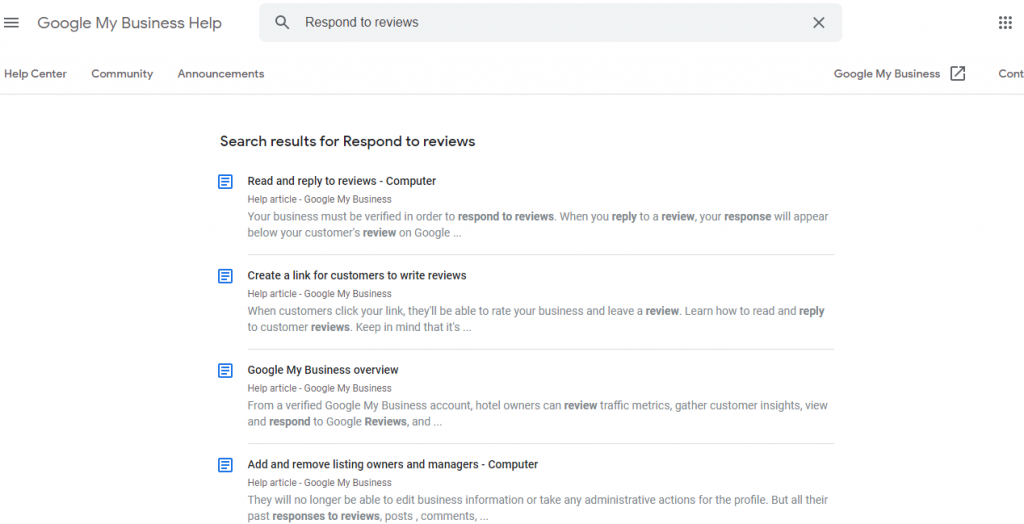Image resolution: width=1024 pixels, height=524 pixels.
Task: Click the Search results for Respond to reviews heading
Action: tap(347, 141)
